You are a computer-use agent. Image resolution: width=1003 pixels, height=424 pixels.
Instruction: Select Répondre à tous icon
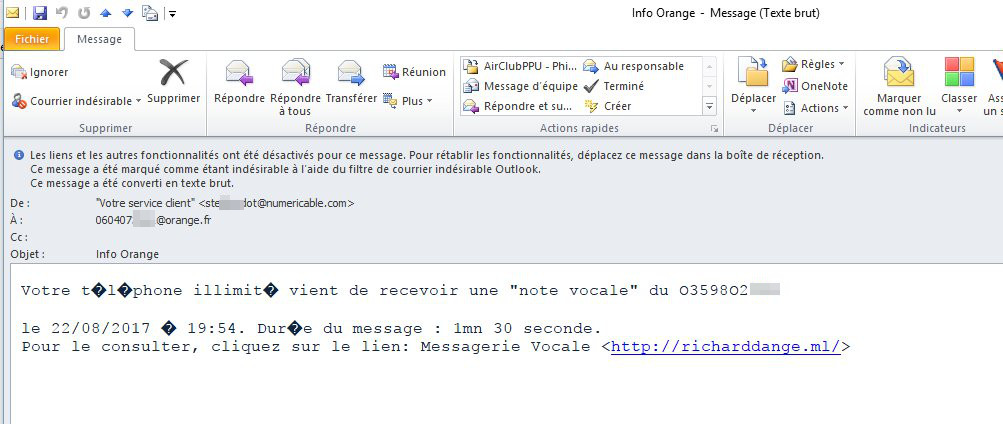click(296, 72)
